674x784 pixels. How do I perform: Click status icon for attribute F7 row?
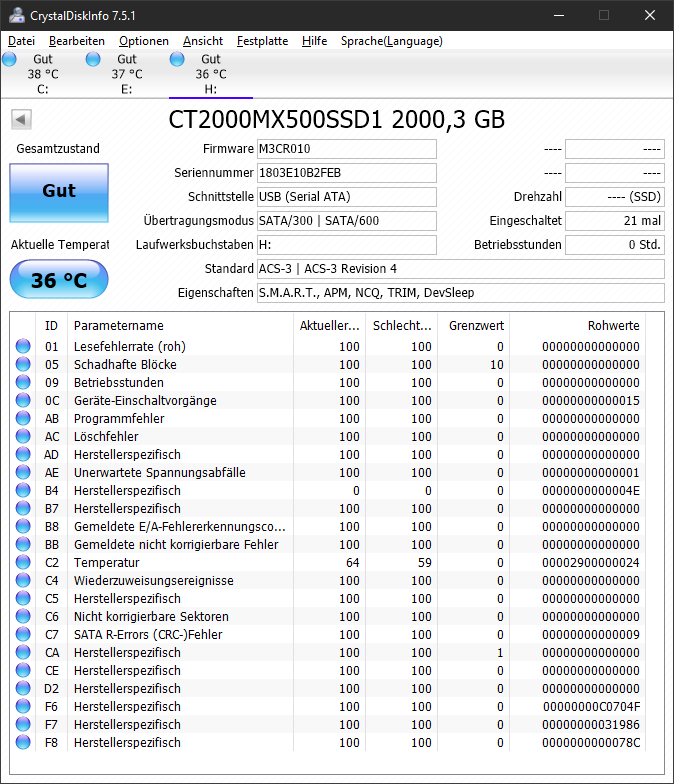[x=23, y=724]
